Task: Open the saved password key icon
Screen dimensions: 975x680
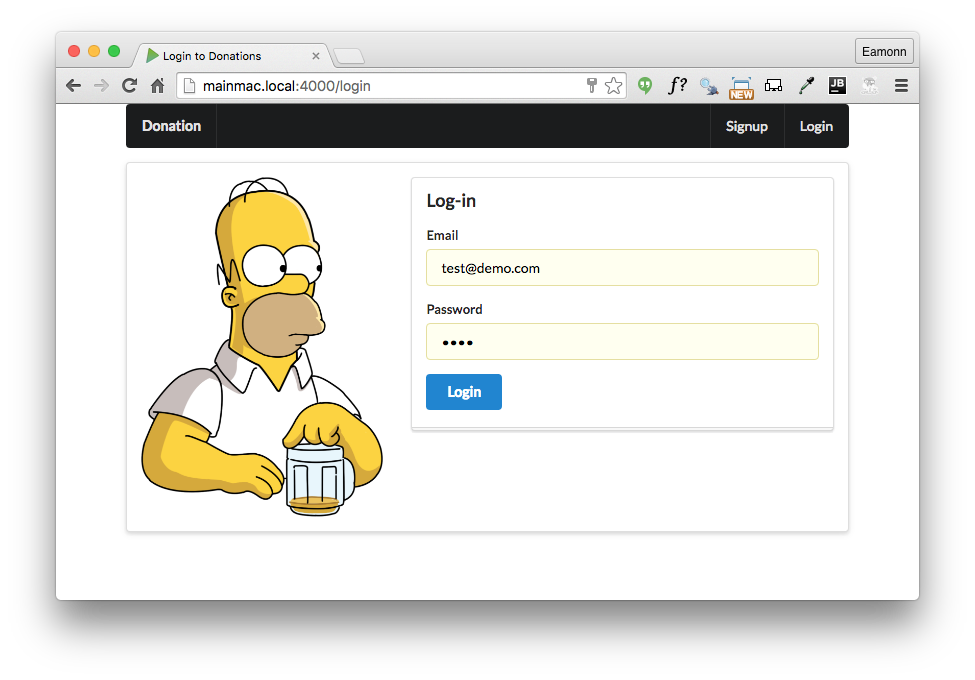Action: (x=592, y=86)
